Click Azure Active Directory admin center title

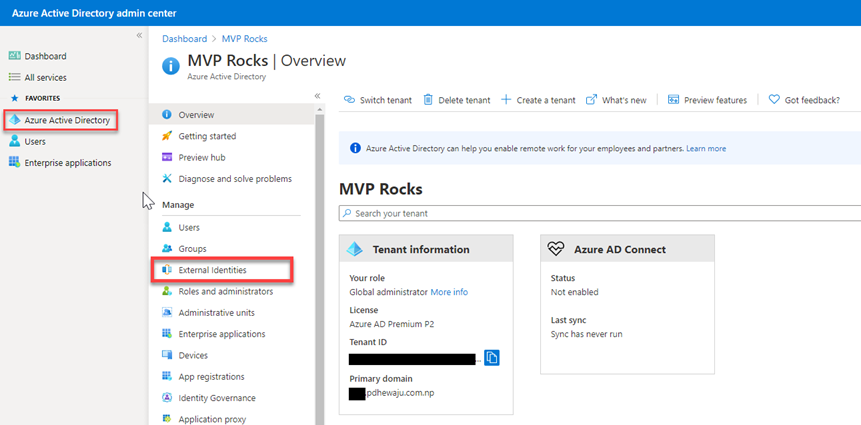click(x=94, y=13)
